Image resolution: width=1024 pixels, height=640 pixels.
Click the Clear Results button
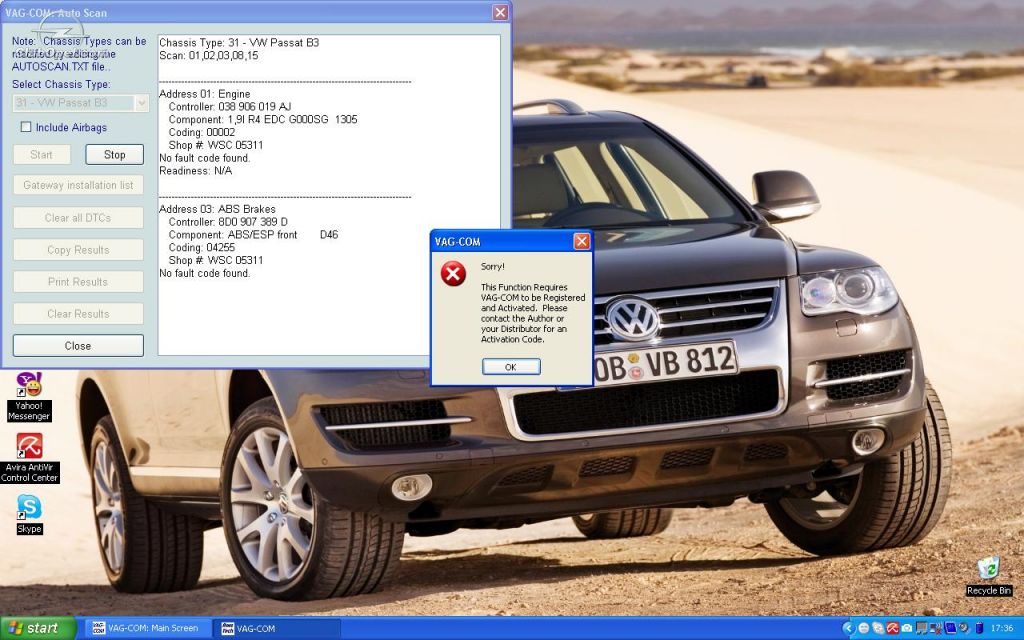(x=78, y=313)
